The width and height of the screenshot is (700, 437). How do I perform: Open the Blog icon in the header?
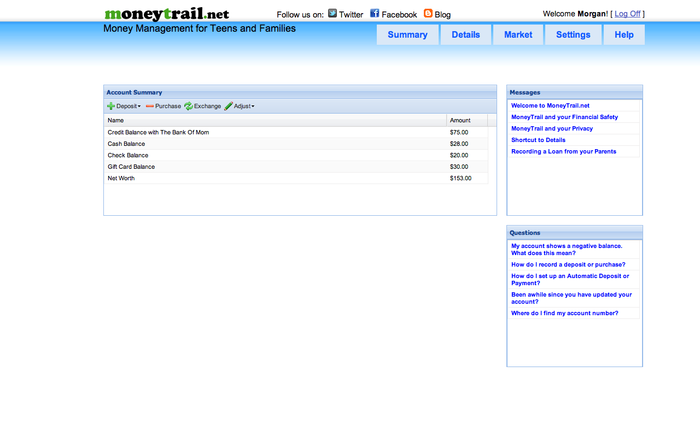click(x=429, y=14)
